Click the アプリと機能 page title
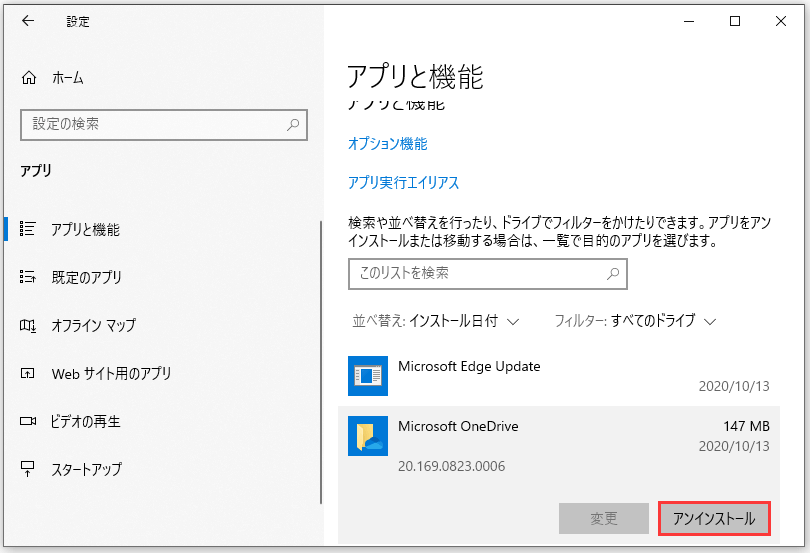Image resolution: width=810 pixels, height=553 pixels. [415, 76]
